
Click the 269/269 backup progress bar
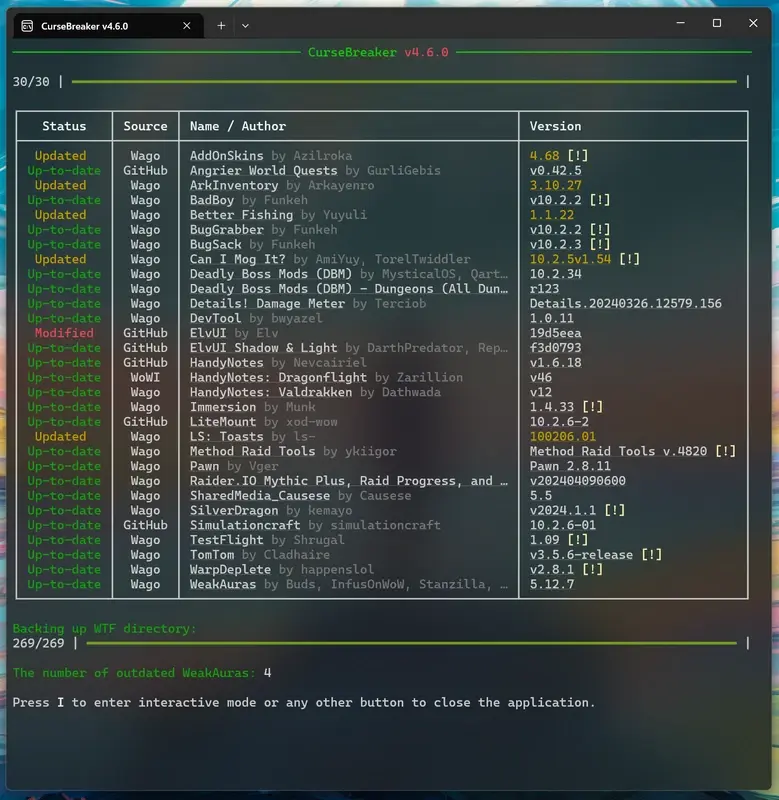tap(411, 643)
